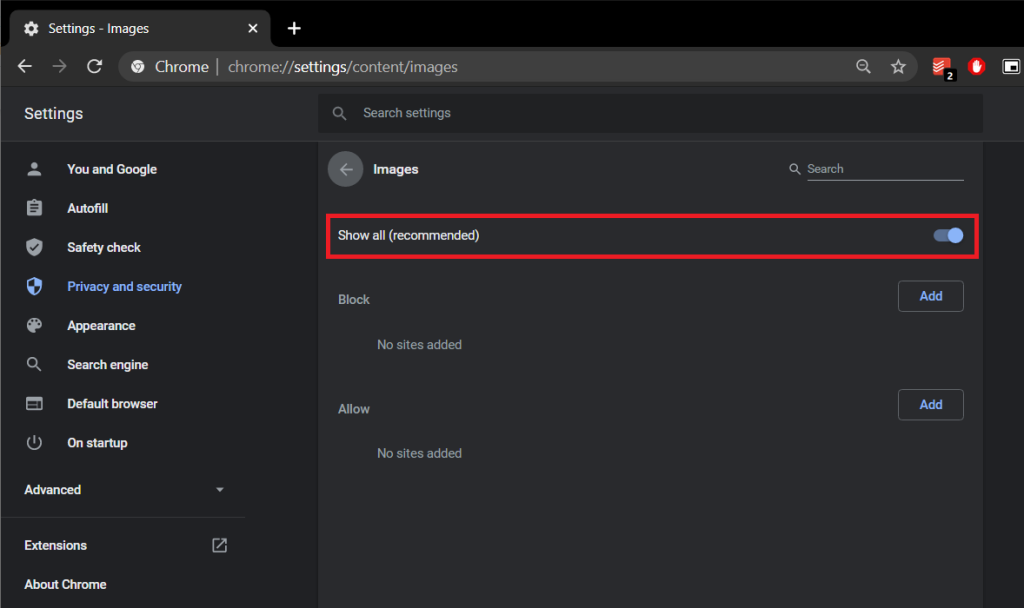Add a site to the Block list

(x=930, y=296)
